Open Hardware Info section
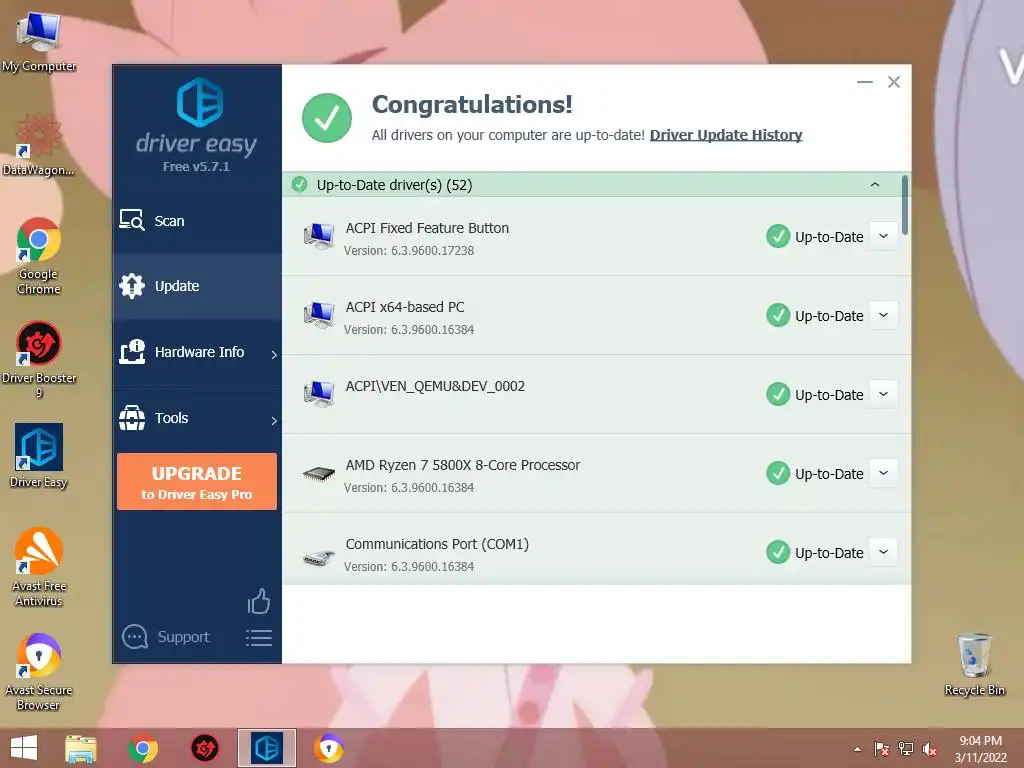This screenshot has height=768, width=1024. tap(197, 352)
